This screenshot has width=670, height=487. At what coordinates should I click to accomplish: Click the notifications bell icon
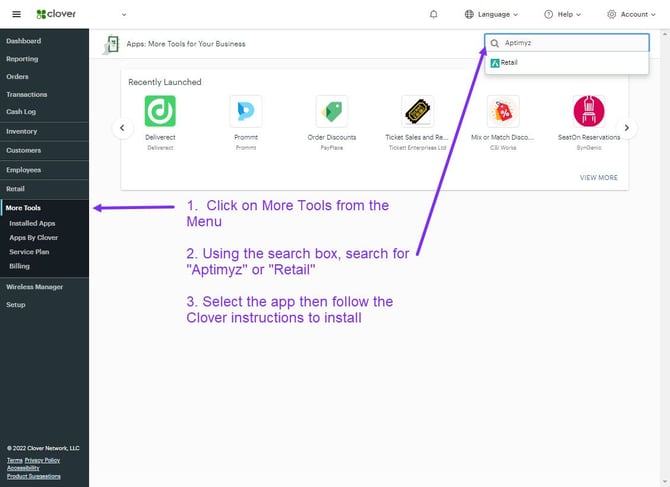click(x=433, y=14)
